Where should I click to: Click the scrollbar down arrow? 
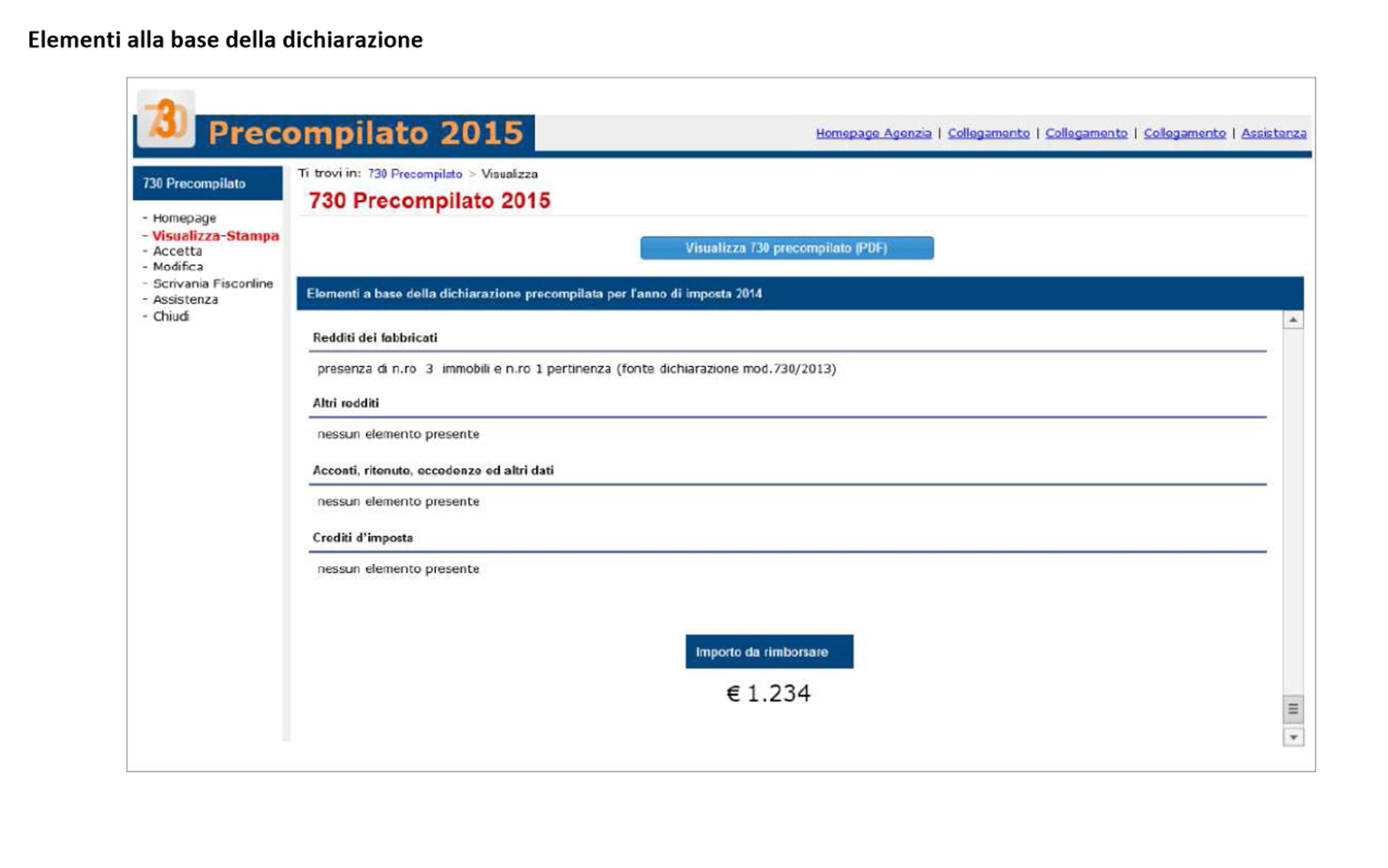tap(1293, 737)
